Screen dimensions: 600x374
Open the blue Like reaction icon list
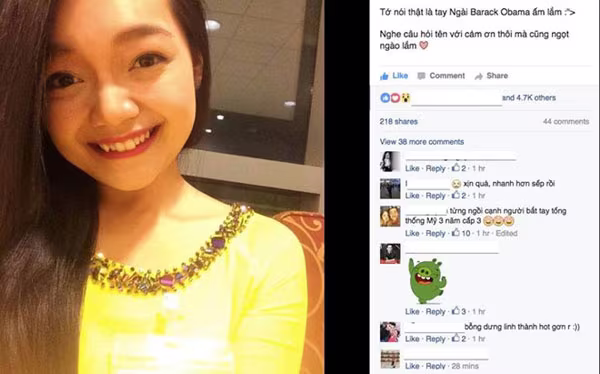pyautogui.click(x=385, y=98)
